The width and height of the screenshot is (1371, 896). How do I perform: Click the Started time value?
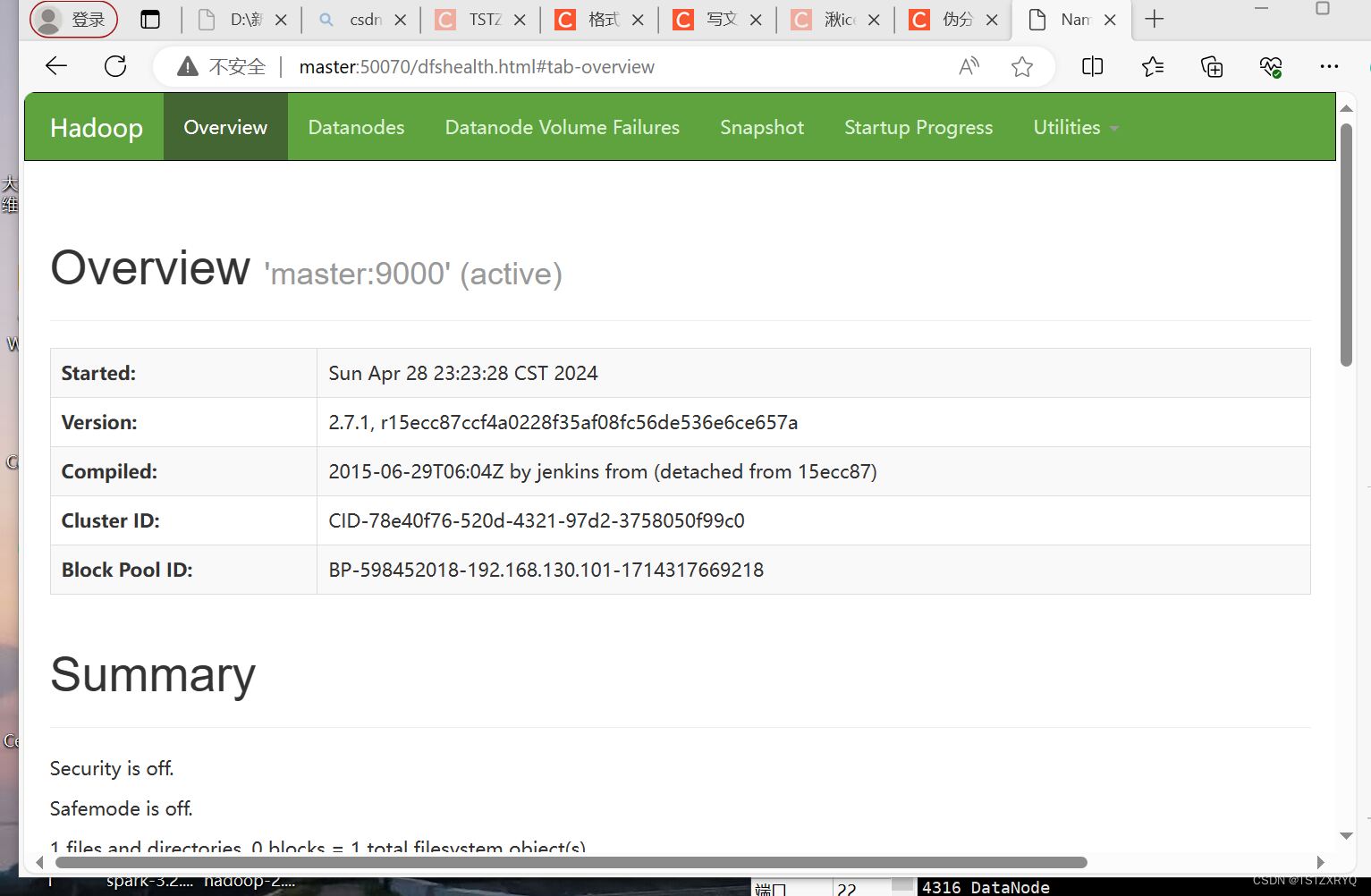(x=463, y=373)
